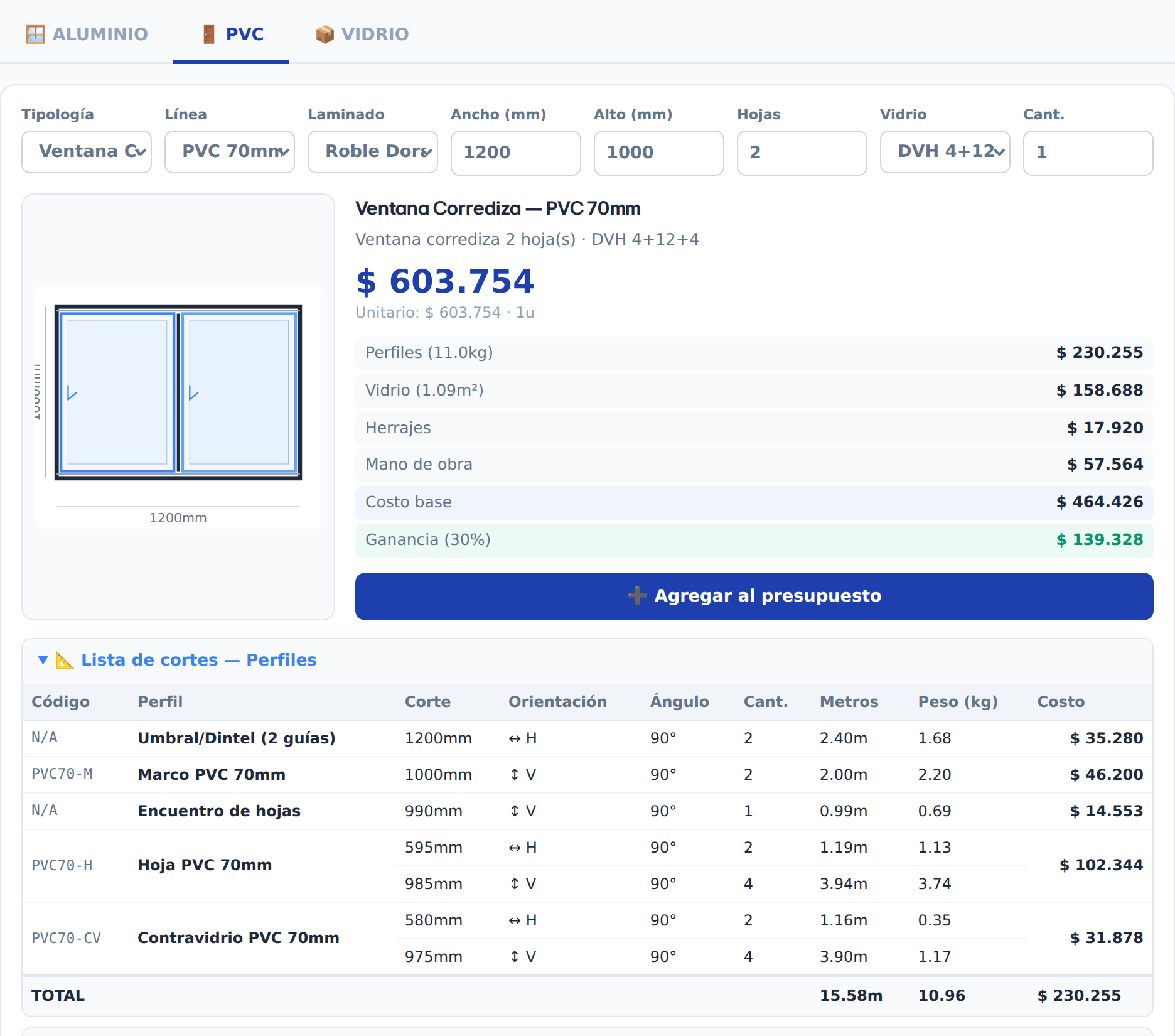Focus the Alto (mm) input field

pos(659,153)
